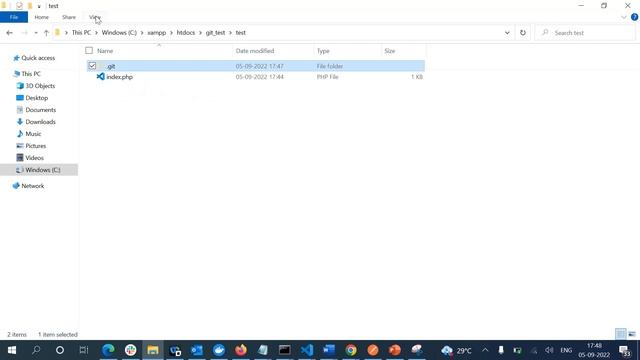
Task: Click 'Windows (C:)' in address bar
Action: click(119, 33)
